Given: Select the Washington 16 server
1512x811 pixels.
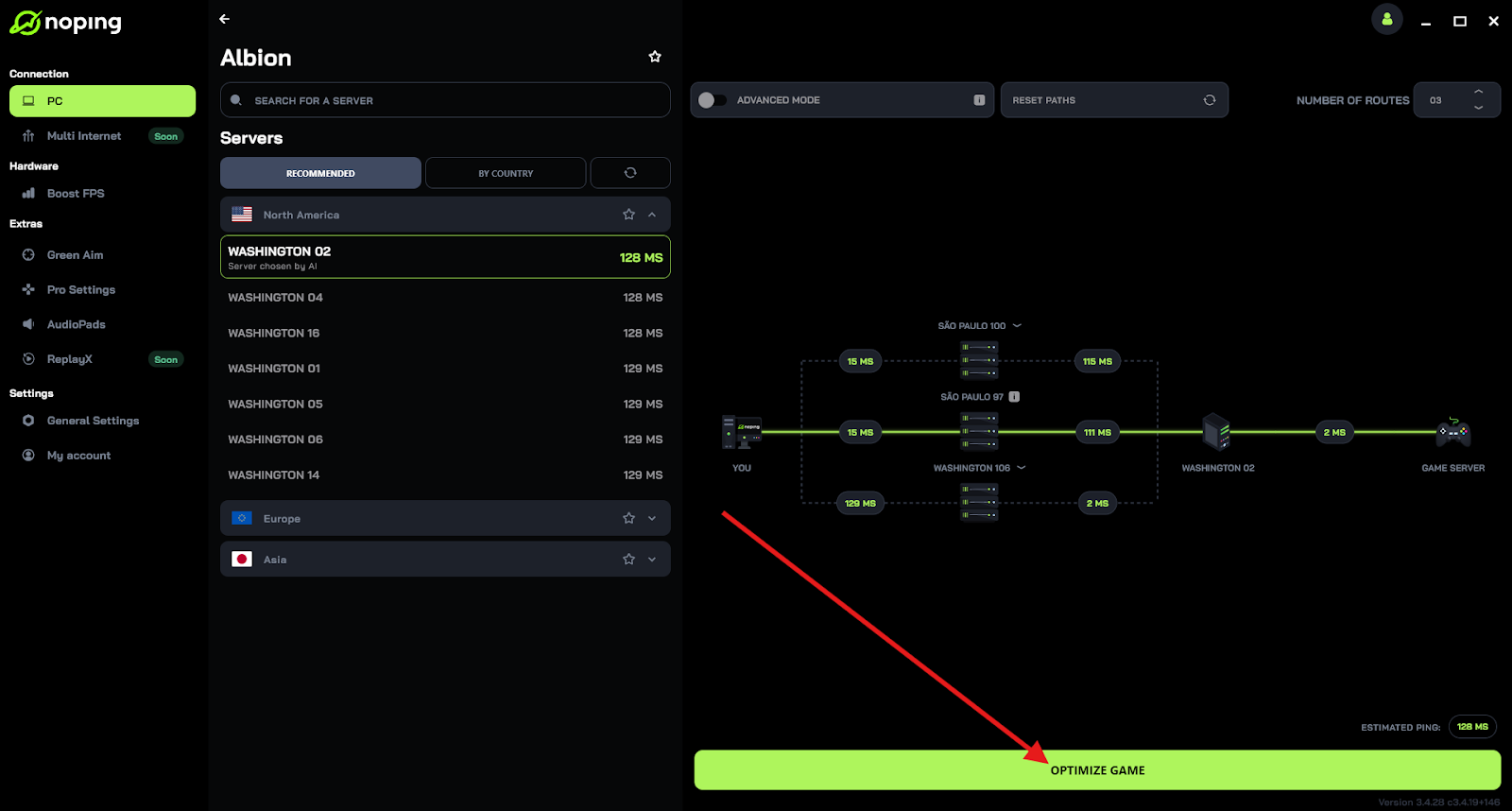Looking at the screenshot, I should coord(445,333).
